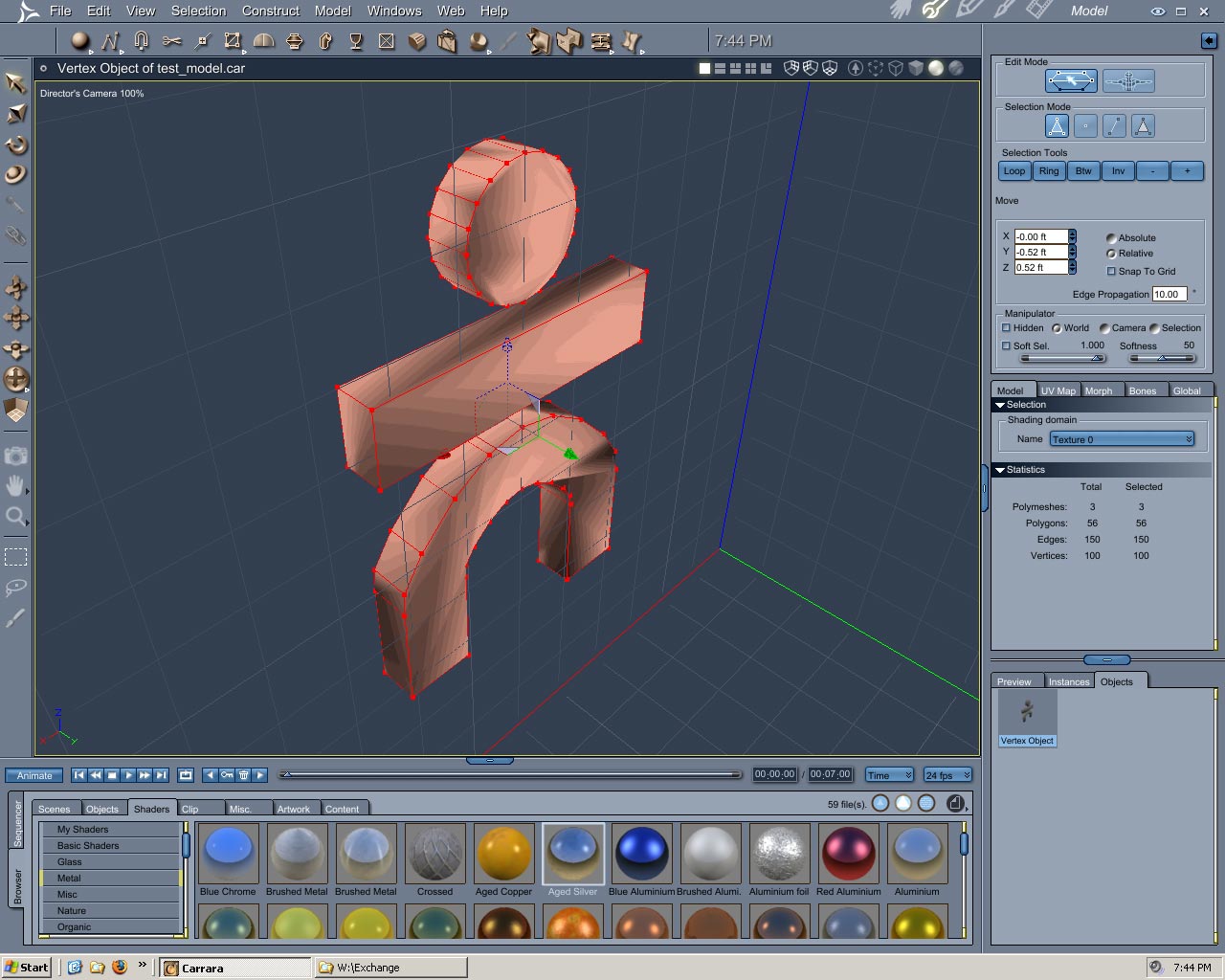The height and width of the screenshot is (980, 1225).
Task: Select the Absolute radio button
Action: coord(1111,238)
